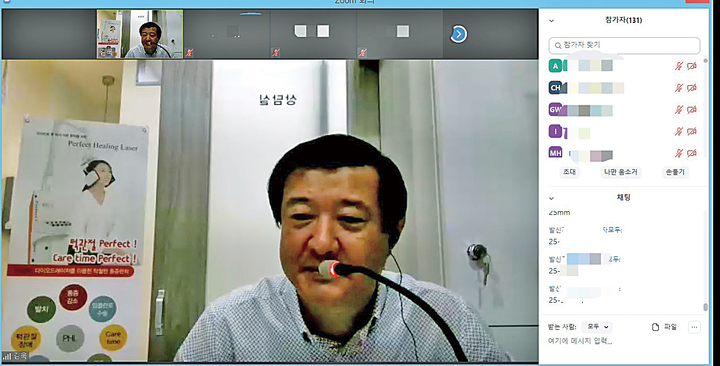Click participant GW's avatar
Screen dimensions: 720x366
(556, 110)
